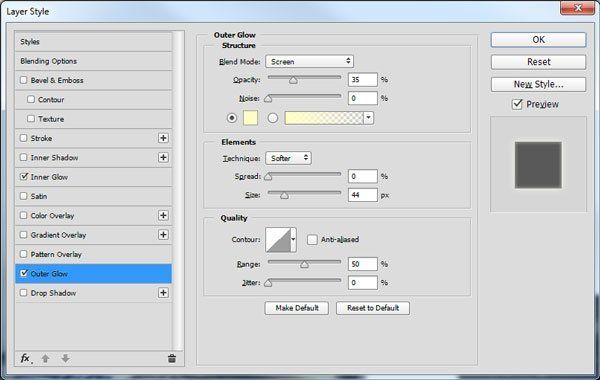Enable the Color Overlay checkbox
Screen dimensions: 600x380
(24, 215)
